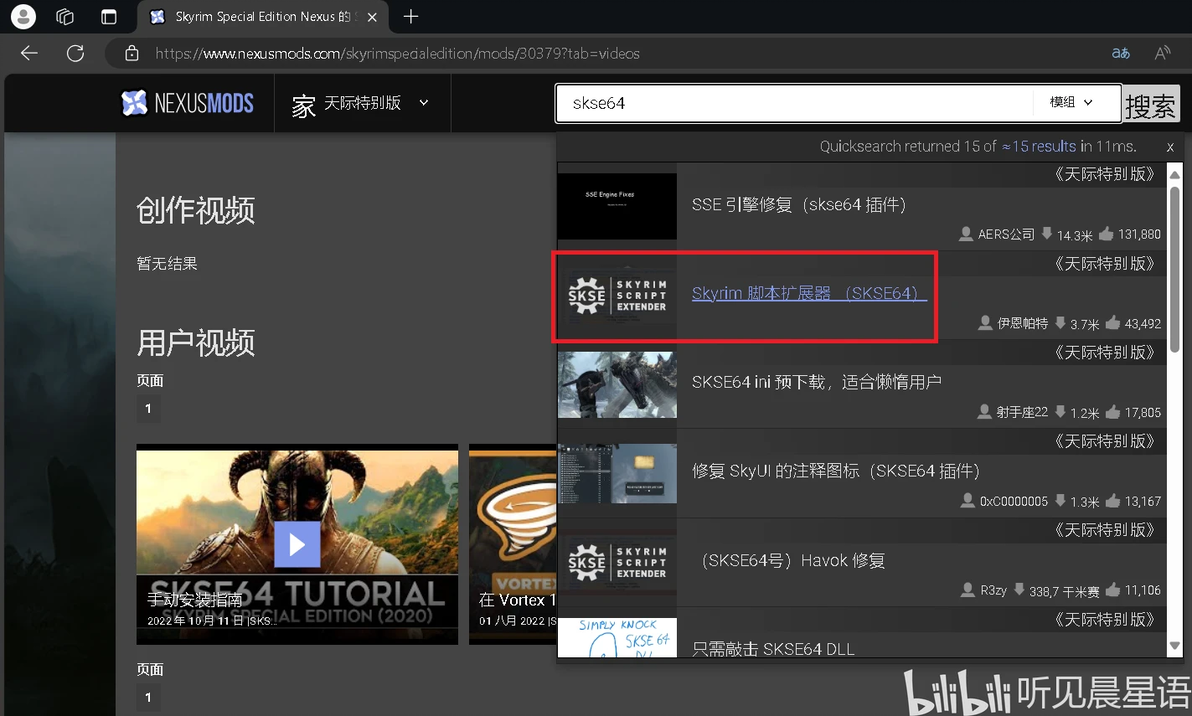Click the address bar URL
The height and width of the screenshot is (716, 1192).
pyautogui.click(x=397, y=53)
